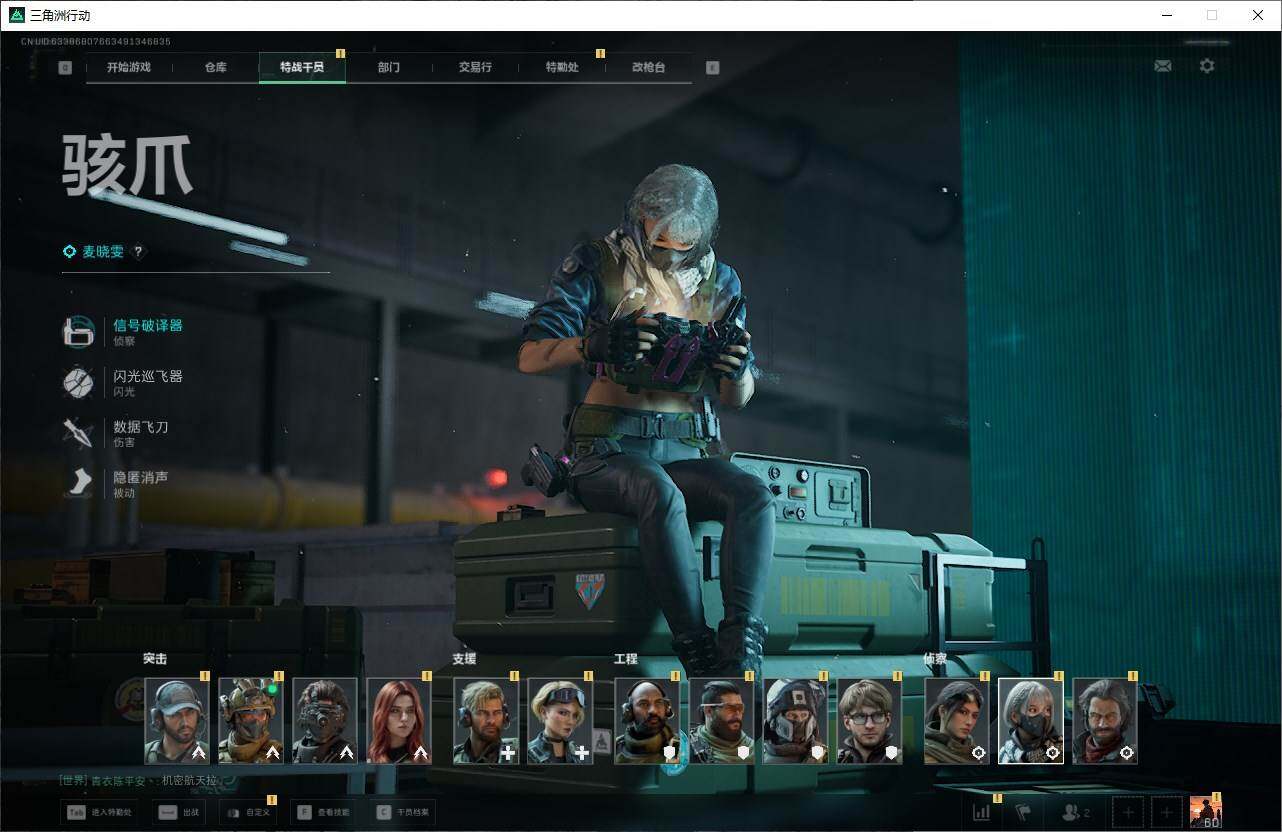1282x832 pixels.
Task: Pick the engineer operator wearing round glasses
Action: tap(869, 721)
